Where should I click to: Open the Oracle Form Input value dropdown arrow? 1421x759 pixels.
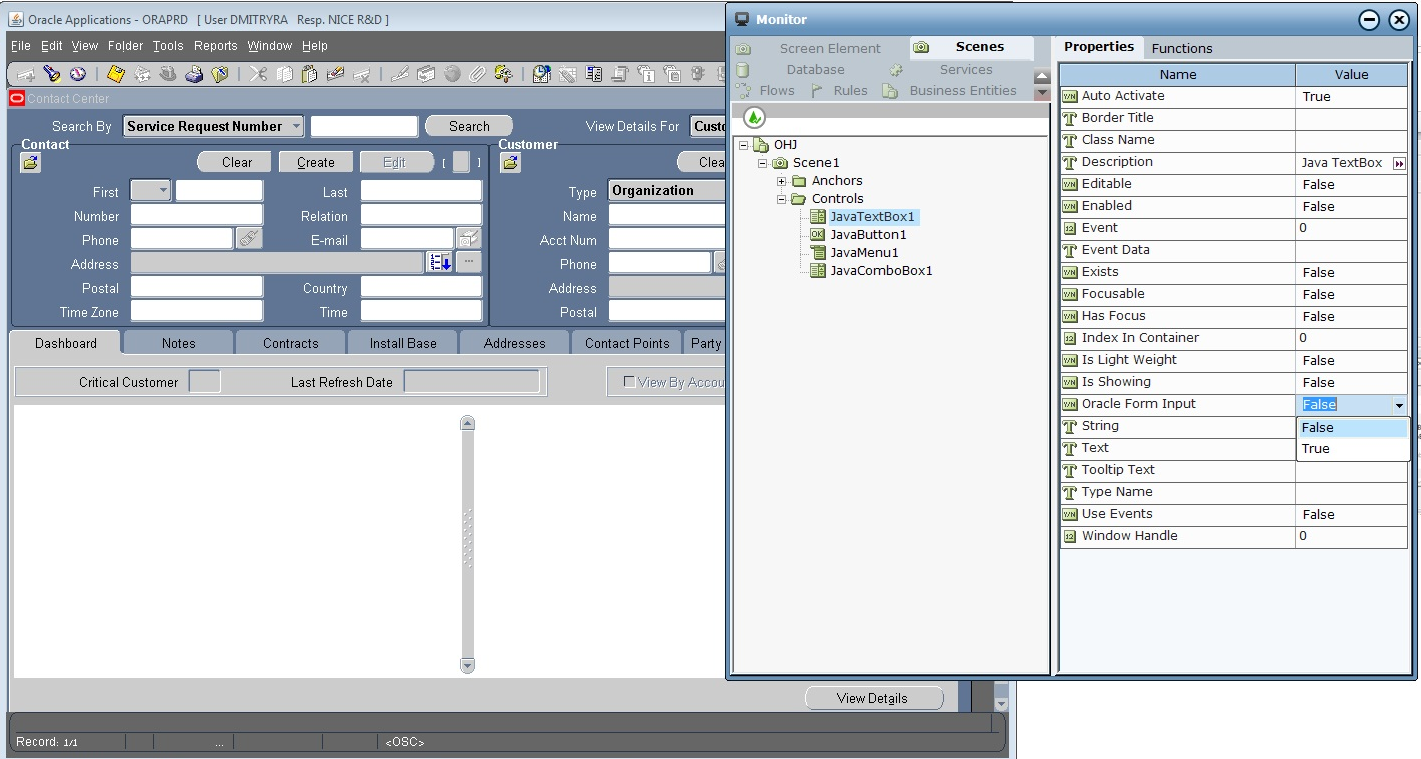pyautogui.click(x=1399, y=405)
